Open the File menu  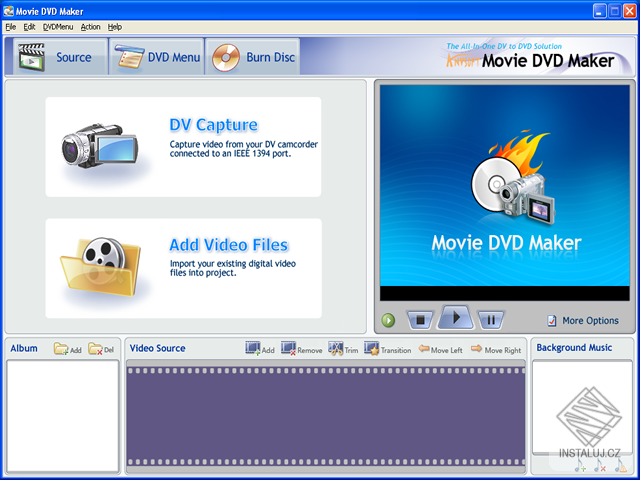(11, 27)
